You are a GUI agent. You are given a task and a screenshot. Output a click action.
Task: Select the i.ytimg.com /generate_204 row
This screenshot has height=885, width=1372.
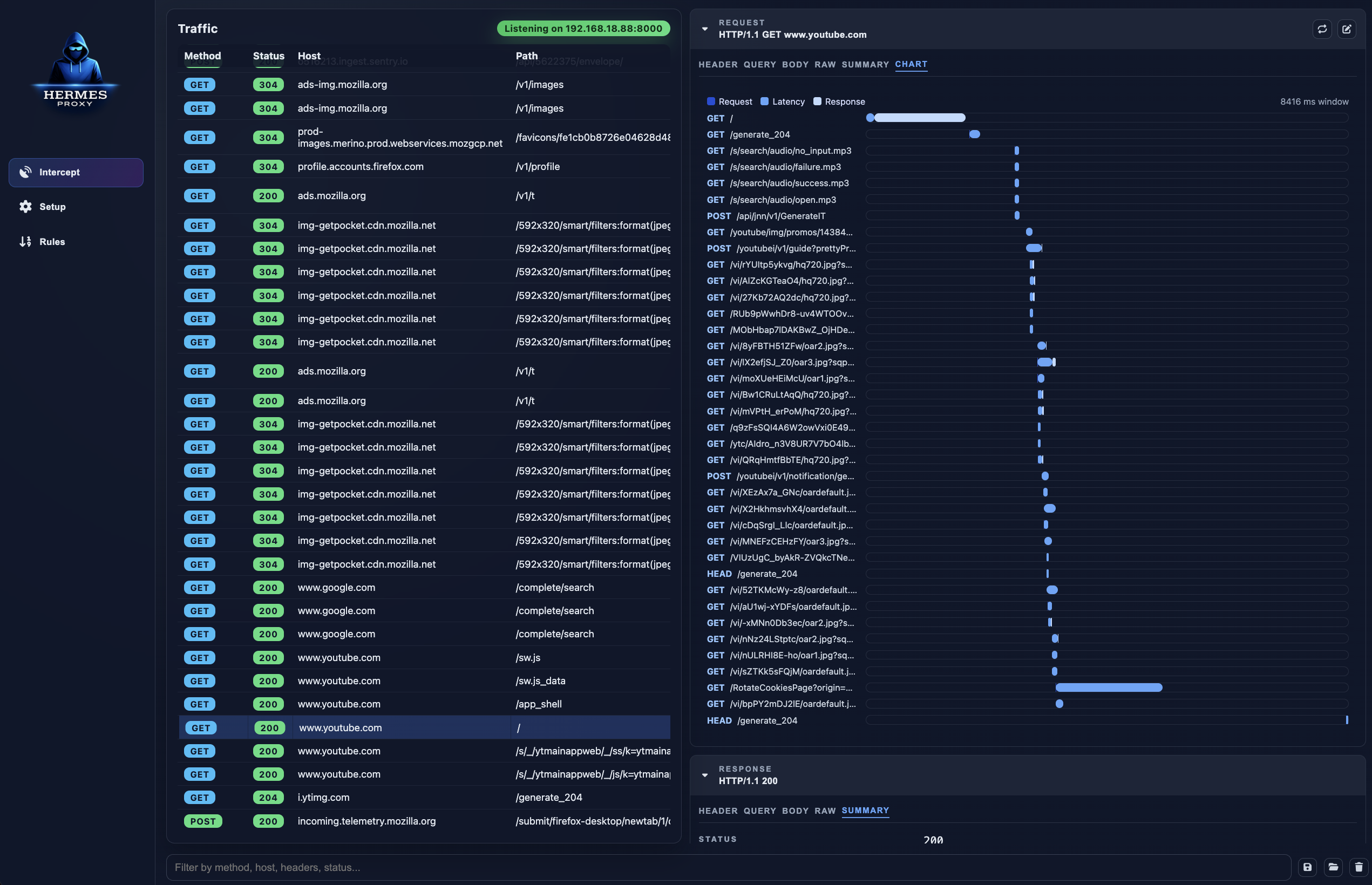[x=424, y=798]
